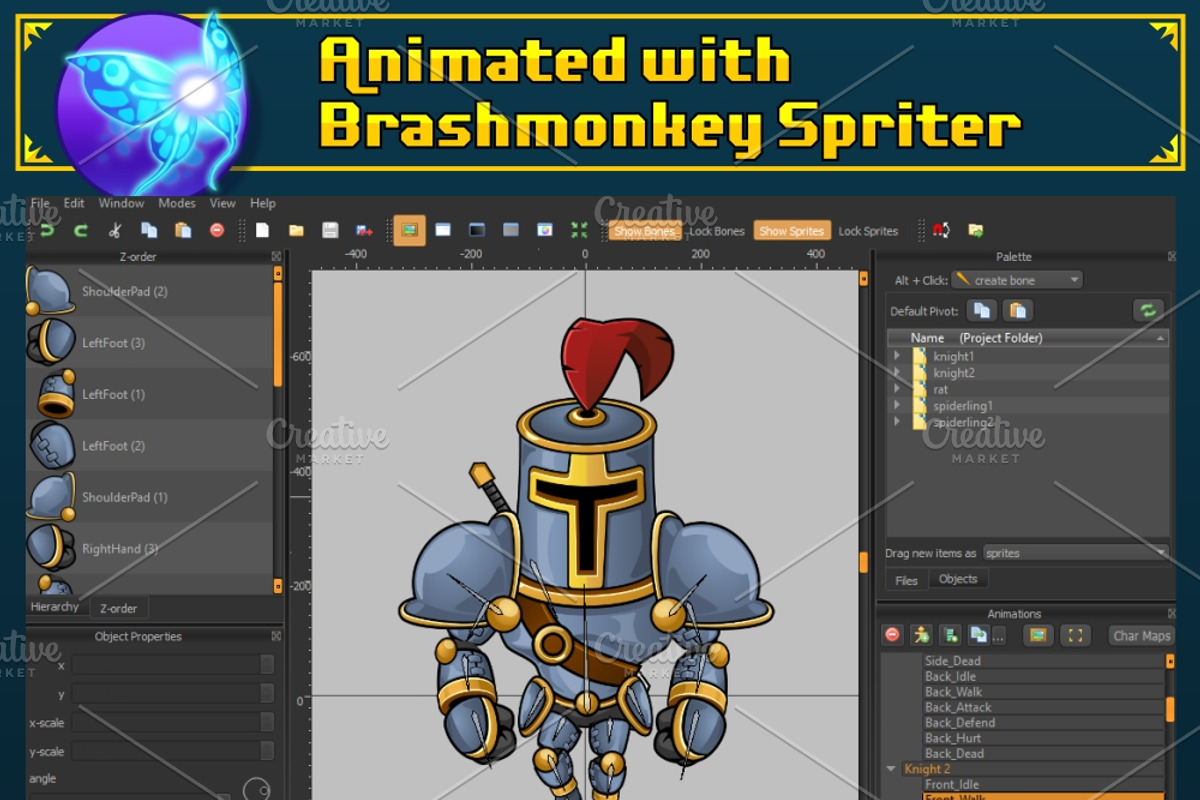The height and width of the screenshot is (800, 1200).
Task: Select LeftFoot (3) in Z-order list
Action: click(149, 343)
